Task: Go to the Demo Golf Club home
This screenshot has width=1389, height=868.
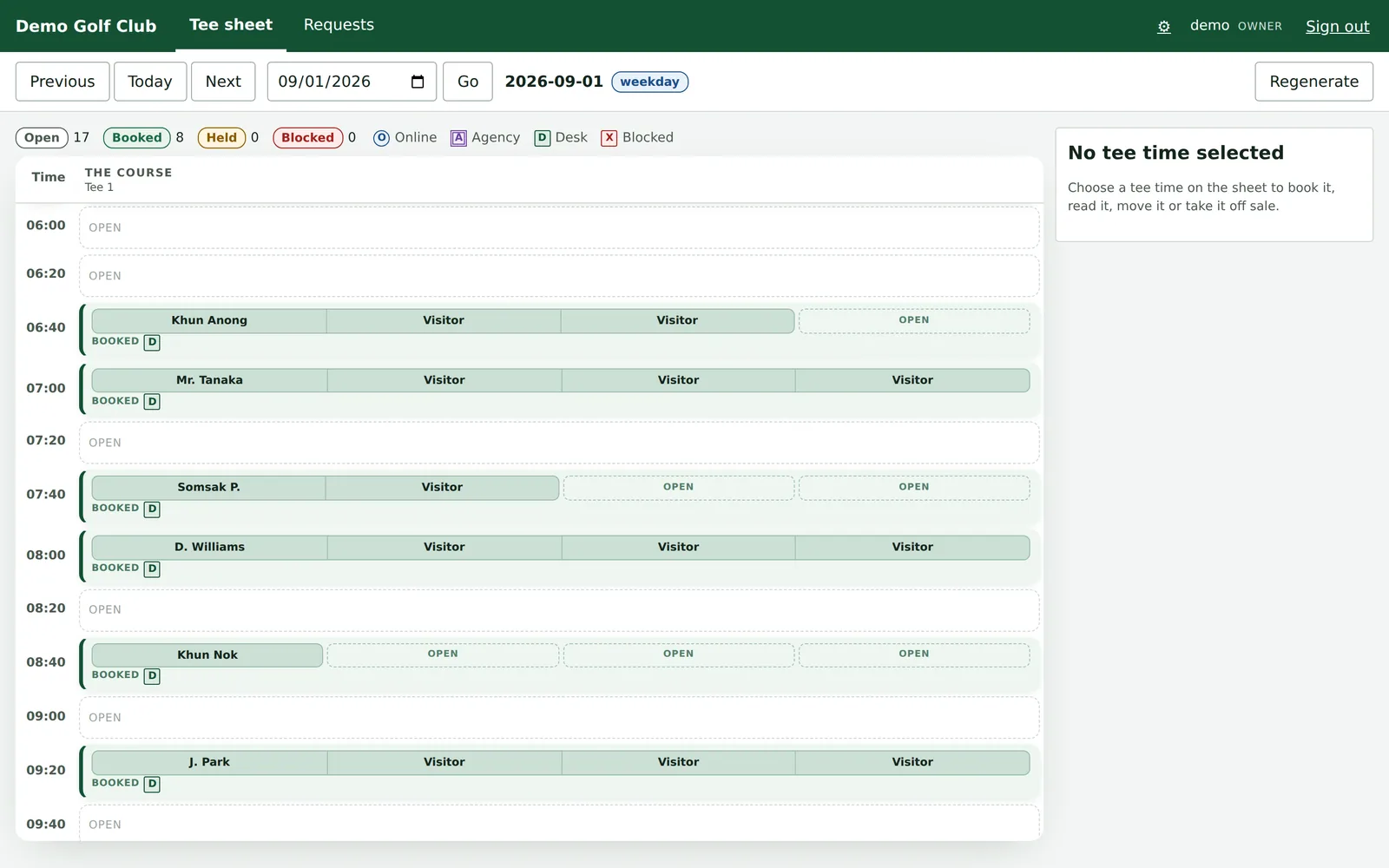Action: 86,26
